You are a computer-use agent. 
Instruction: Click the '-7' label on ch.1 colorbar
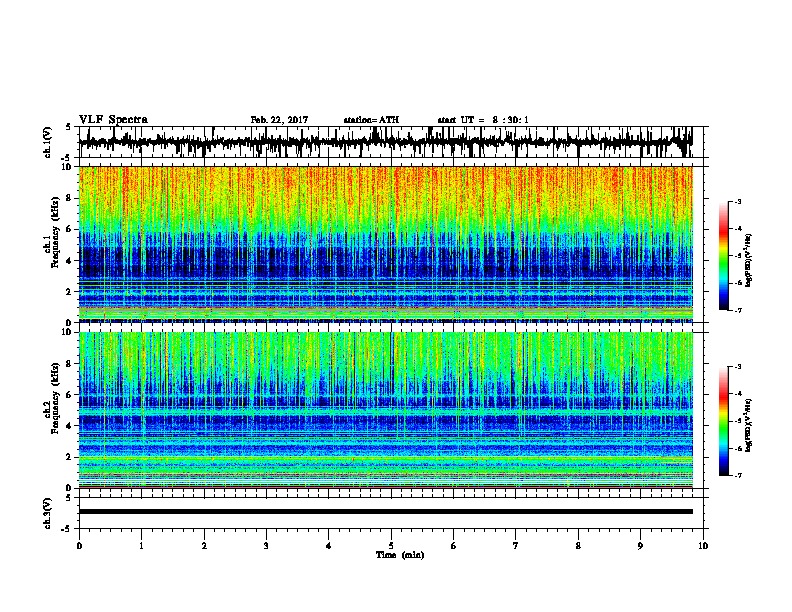point(738,310)
